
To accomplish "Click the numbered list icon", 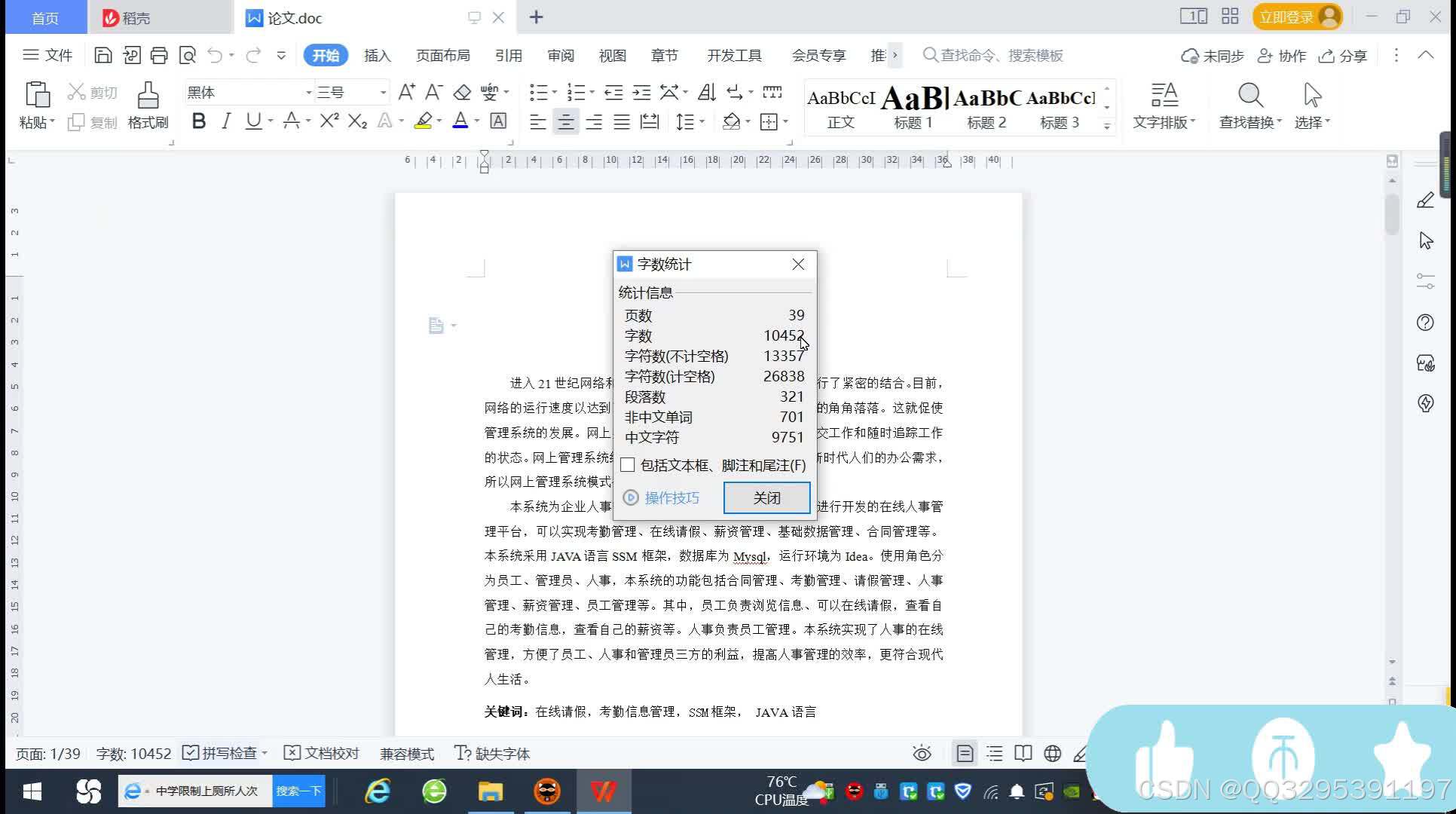I will (x=576, y=92).
